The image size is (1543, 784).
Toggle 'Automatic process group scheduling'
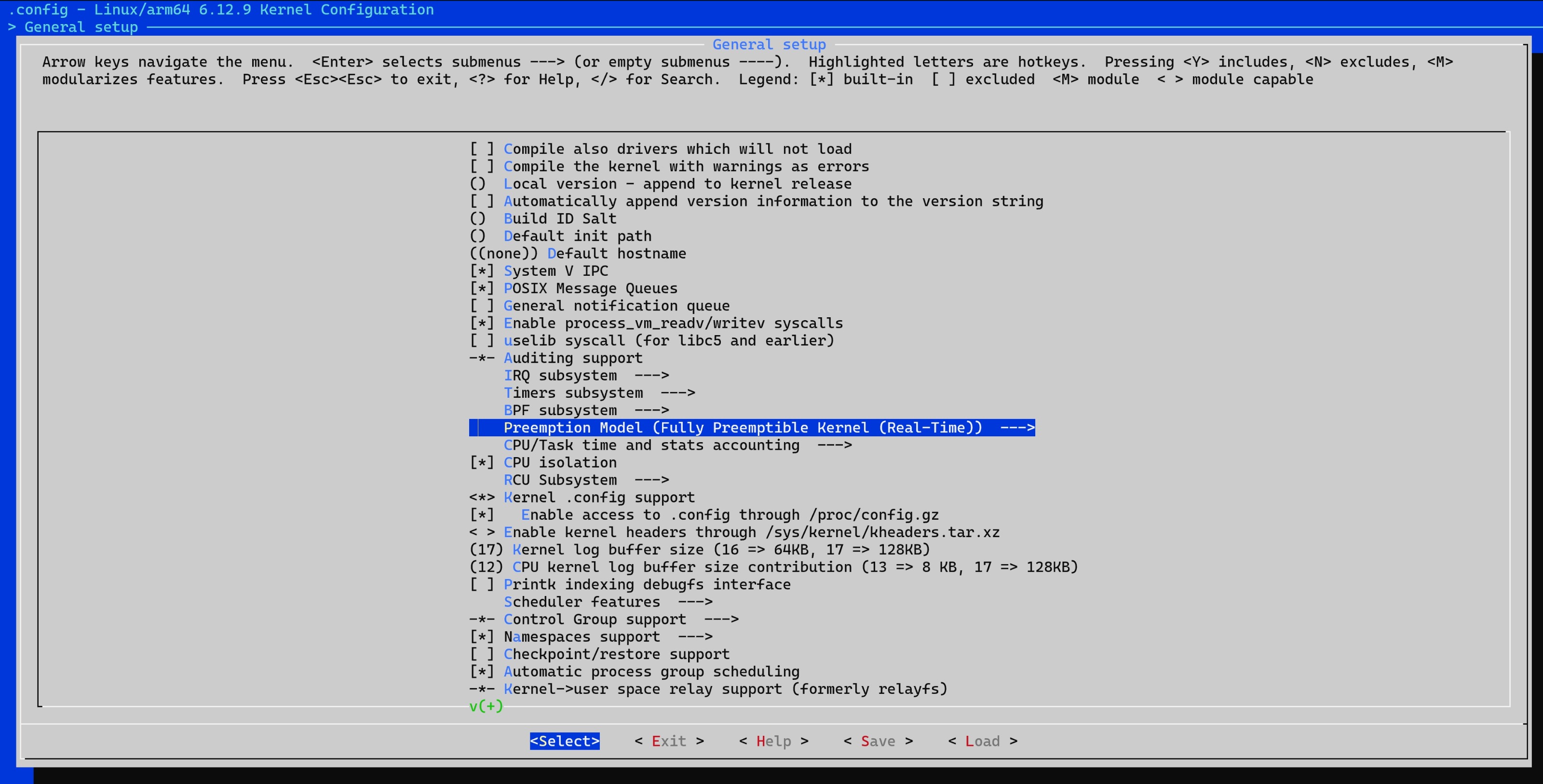pos(635,671)
